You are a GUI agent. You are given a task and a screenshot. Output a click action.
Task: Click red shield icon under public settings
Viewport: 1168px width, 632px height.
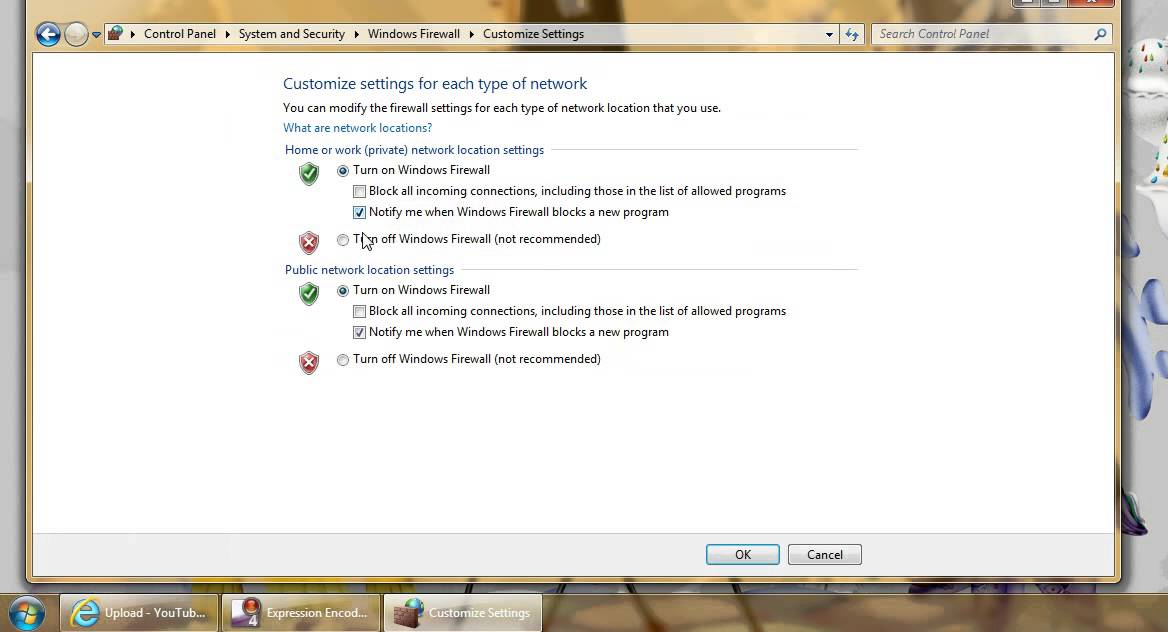(308, 362)
